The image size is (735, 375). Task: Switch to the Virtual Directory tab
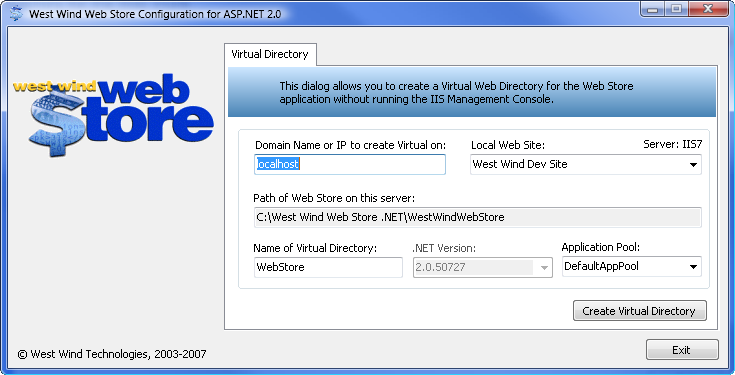[270, 54]
